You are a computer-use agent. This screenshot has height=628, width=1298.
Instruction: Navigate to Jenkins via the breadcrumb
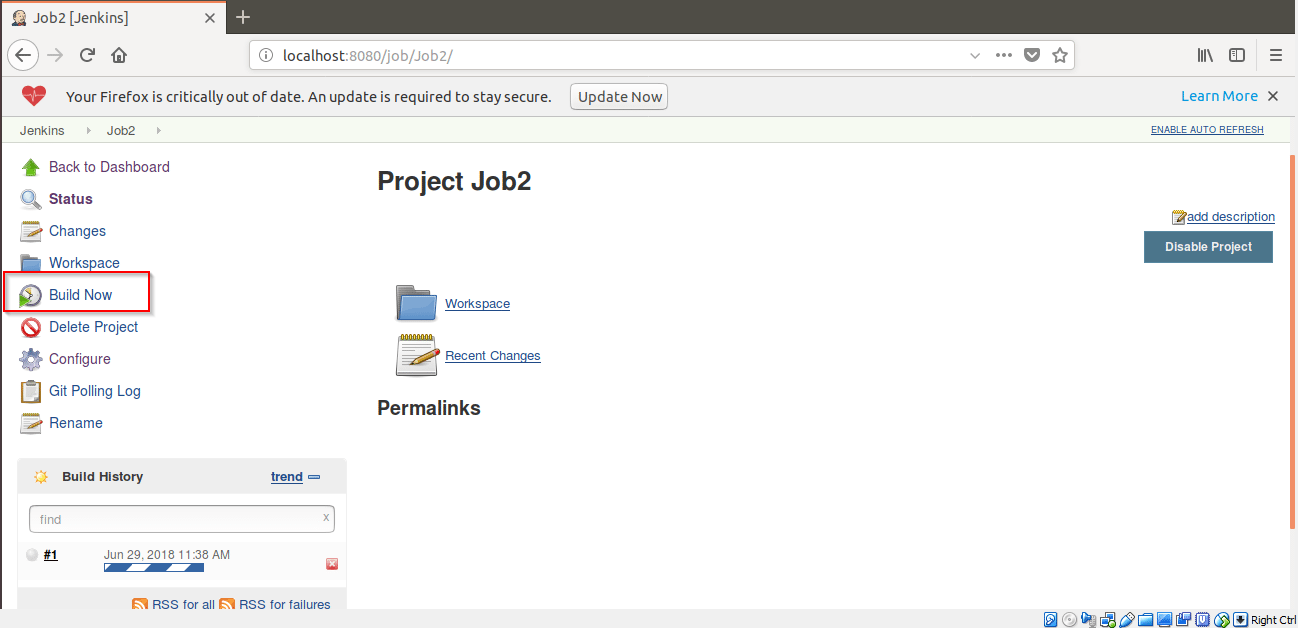click(42, 130)
